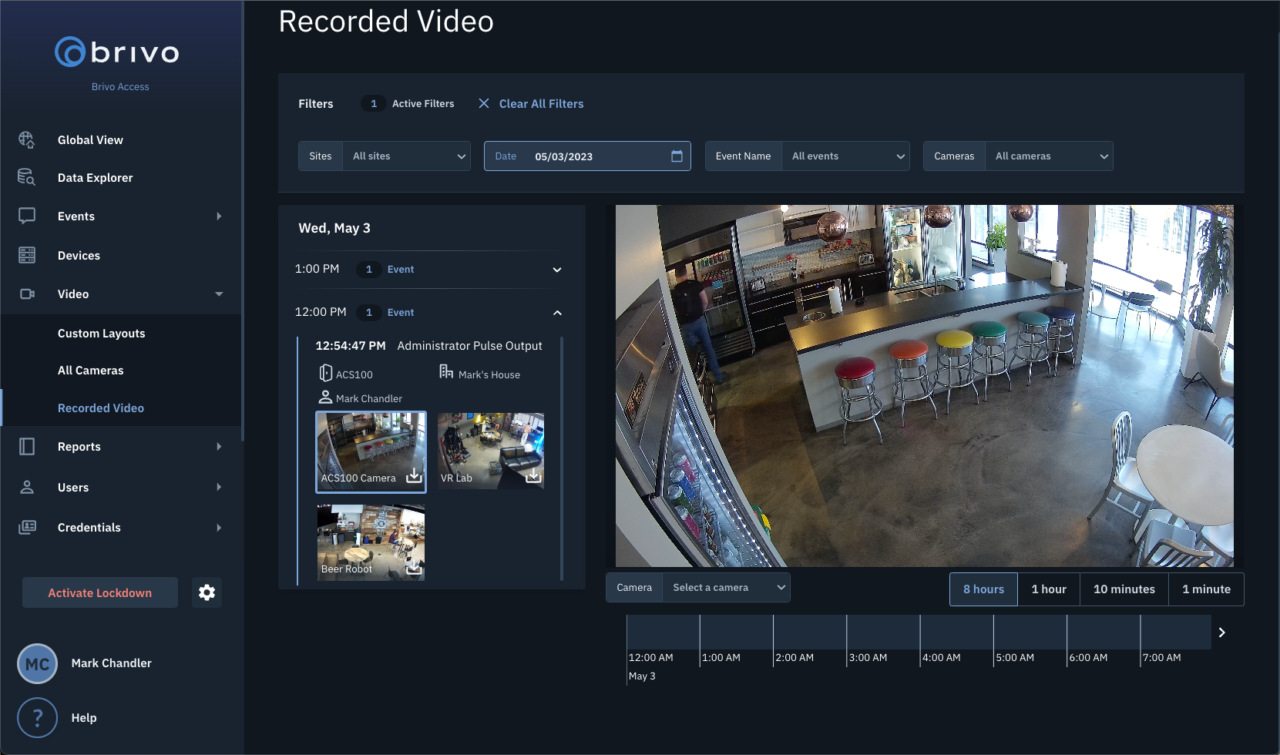The image size is (1280, 755).
Task: Switch timeline range to 1 hour
Action: 1048,589
